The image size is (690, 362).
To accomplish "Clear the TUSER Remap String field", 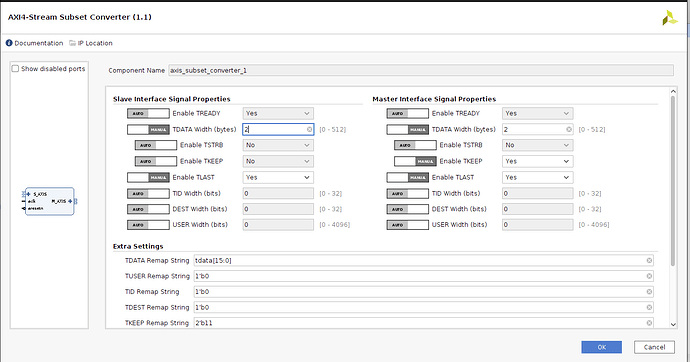I will (649, 276).
